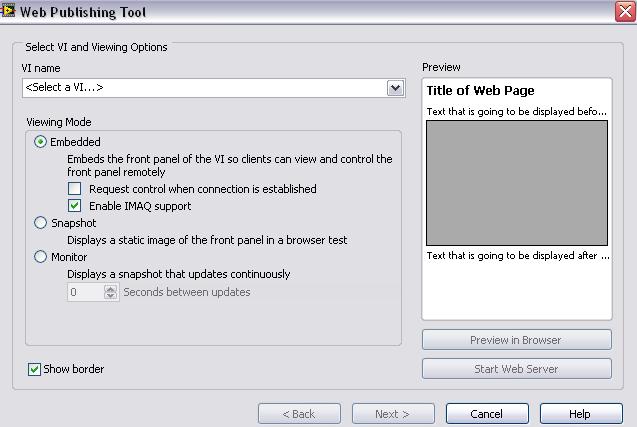Proceed with the Next button
Image resolution: width=637 pixels, height=427 pixels.
[x=393, y=414]
